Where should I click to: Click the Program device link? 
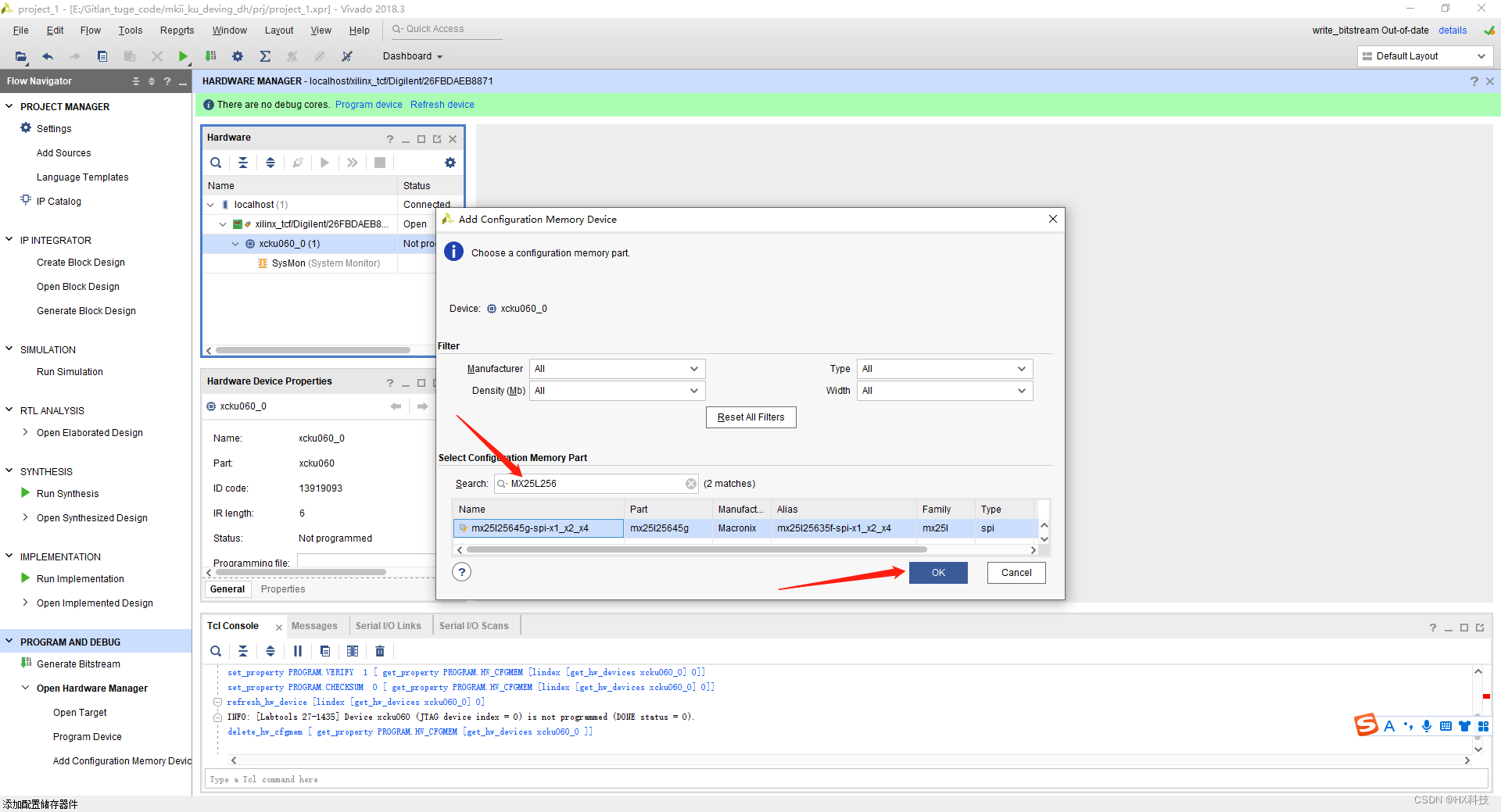(x=369, y=105)
